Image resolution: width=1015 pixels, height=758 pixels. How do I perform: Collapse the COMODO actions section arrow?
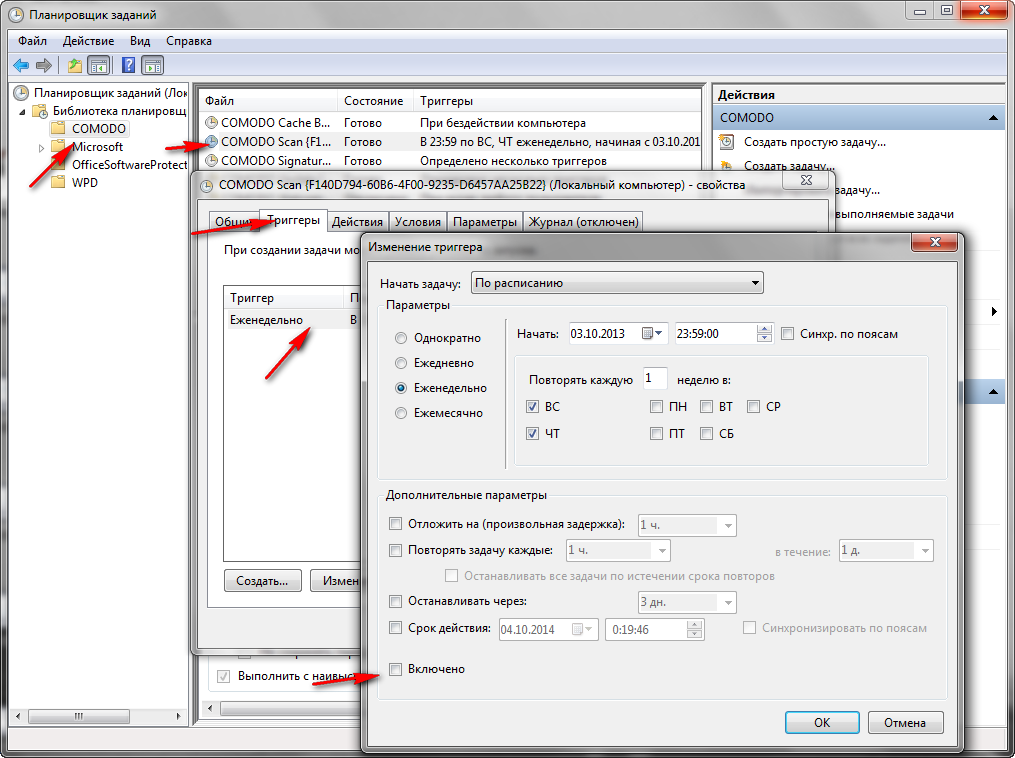(x=993, y=118)
